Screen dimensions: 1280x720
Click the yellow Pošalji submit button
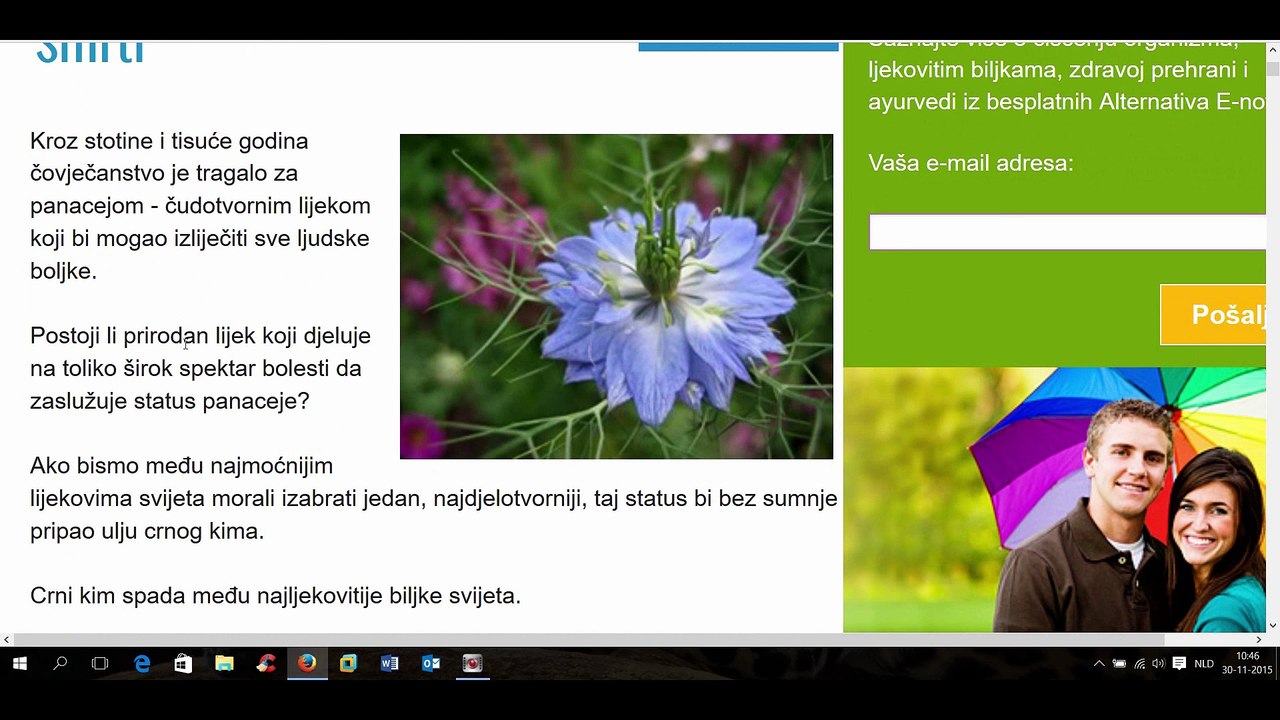(x=1213, y=315)
